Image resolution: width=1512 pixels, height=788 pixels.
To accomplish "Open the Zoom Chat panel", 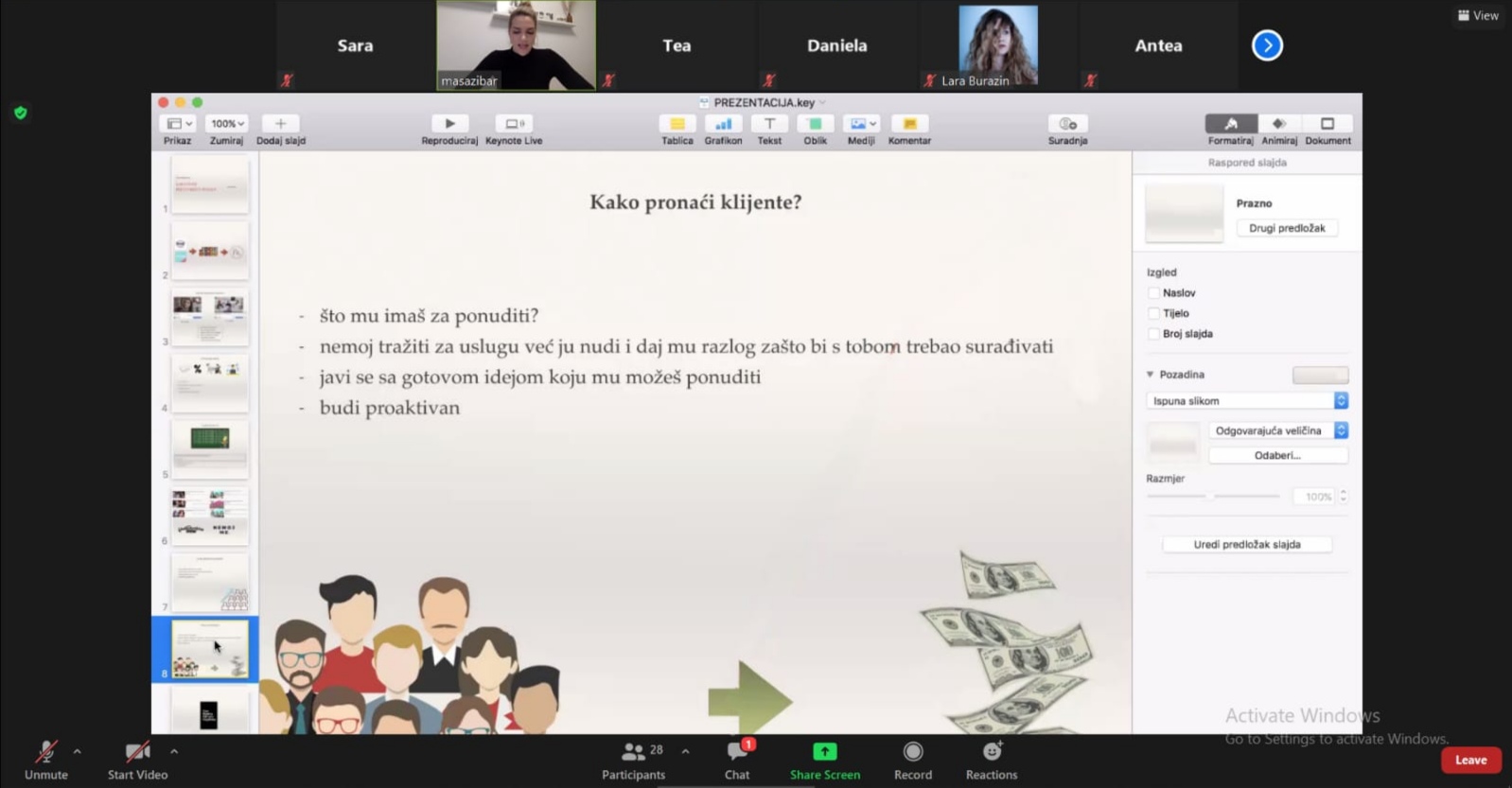I will tap(737, 753).
